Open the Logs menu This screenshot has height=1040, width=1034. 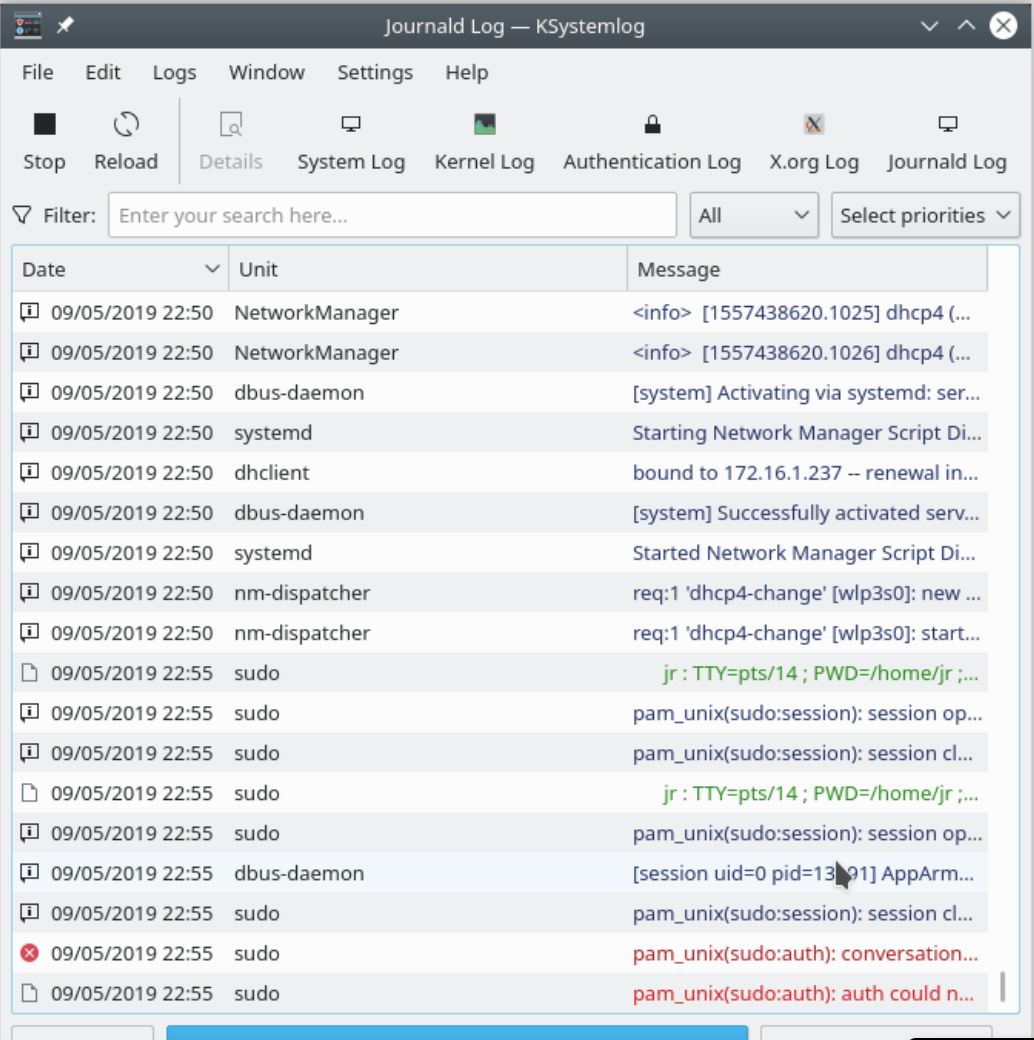point(174,72)
